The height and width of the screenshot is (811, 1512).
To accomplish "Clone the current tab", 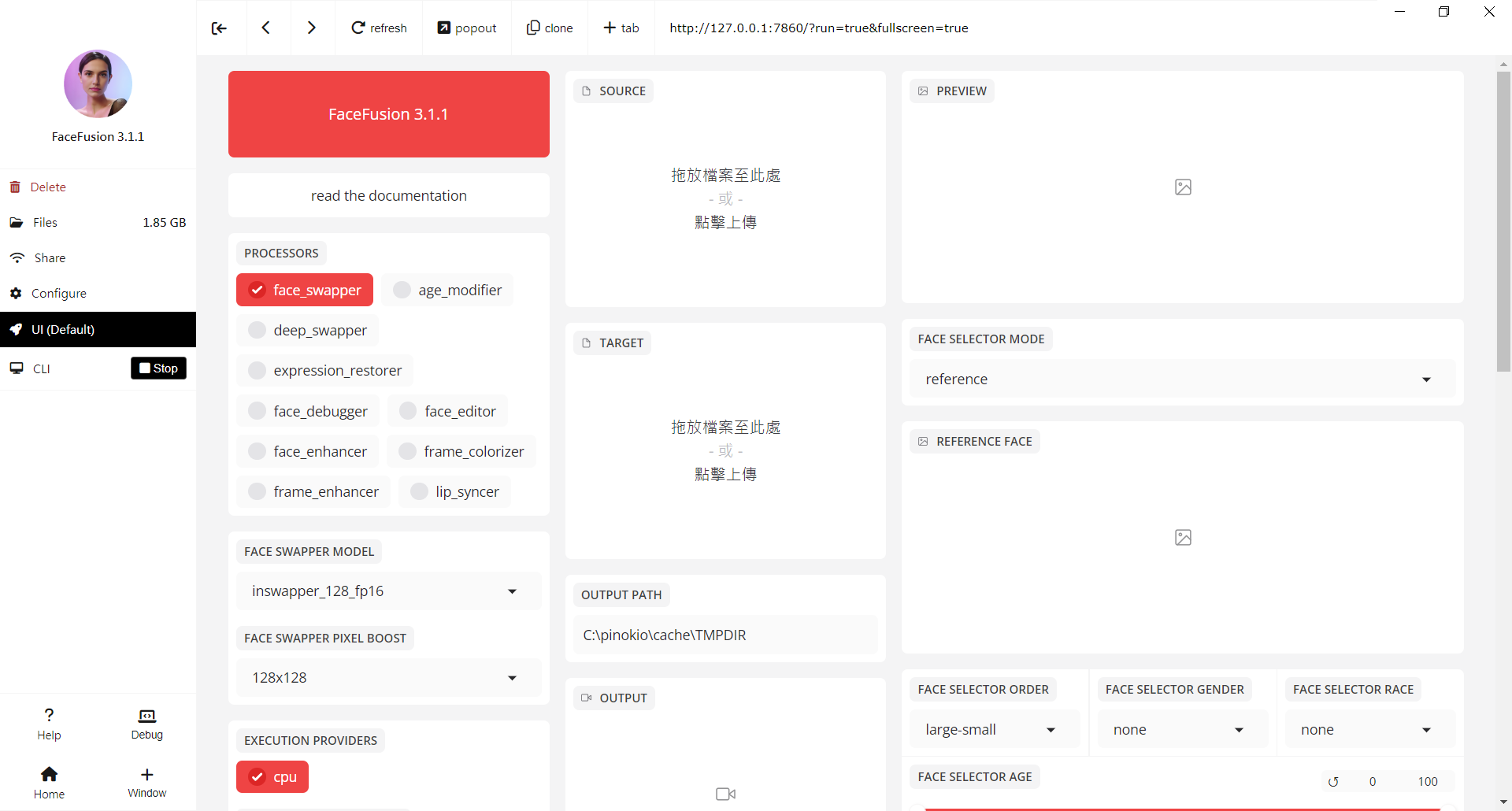I will (x=550, y=28).
